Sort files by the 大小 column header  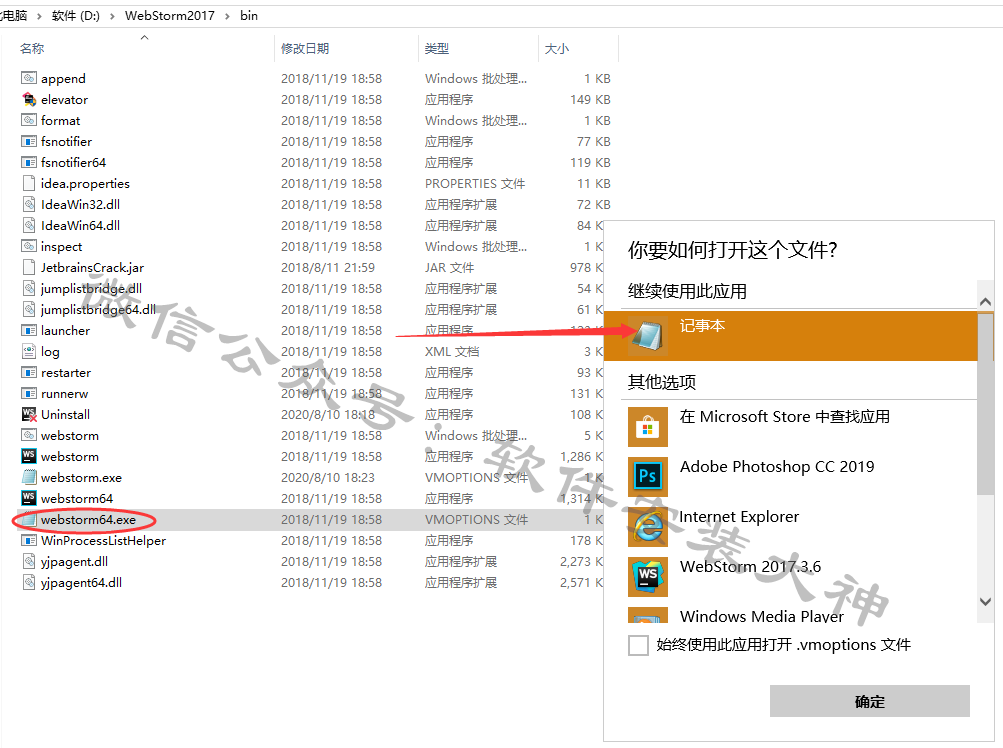coord(556,48)
